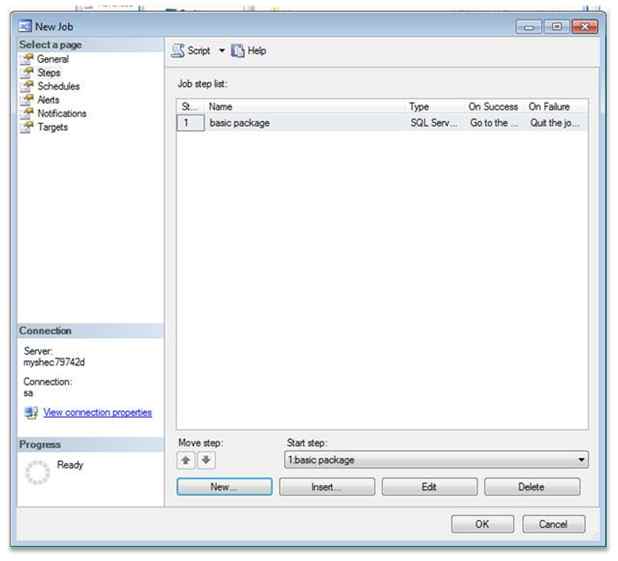
Task: Click the Help document icon
Action: click(x=238, y=51)
